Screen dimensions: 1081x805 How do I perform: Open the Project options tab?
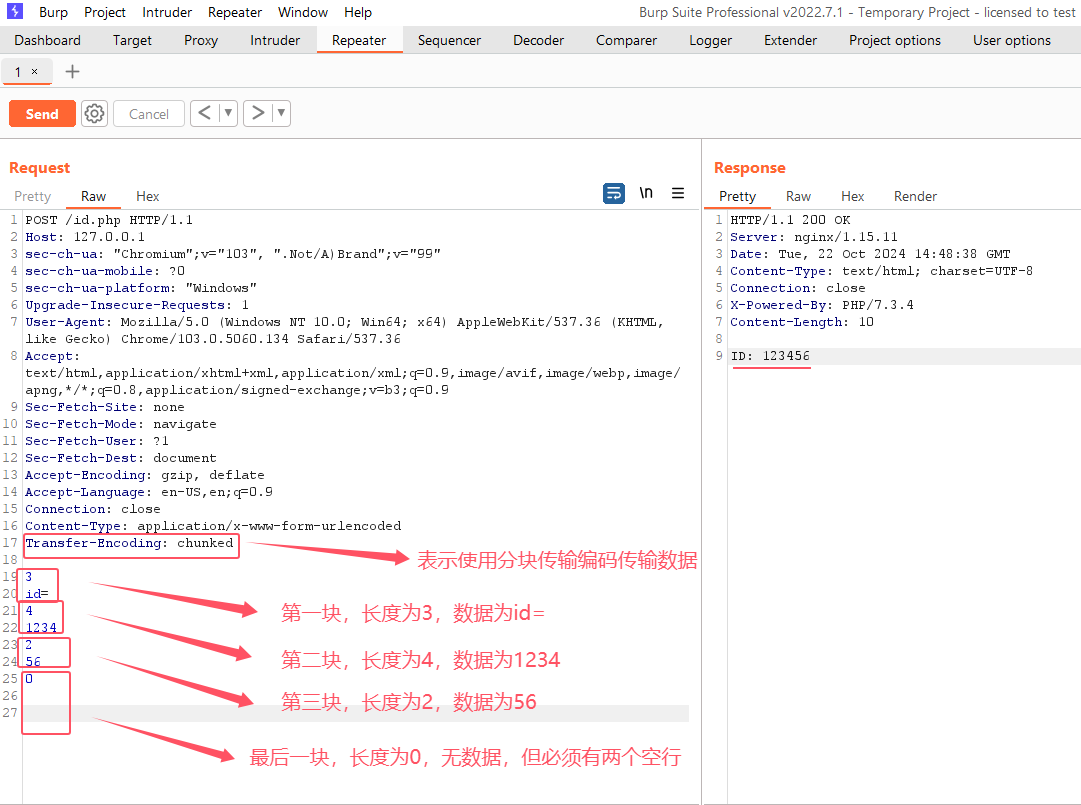coord(895,41)
